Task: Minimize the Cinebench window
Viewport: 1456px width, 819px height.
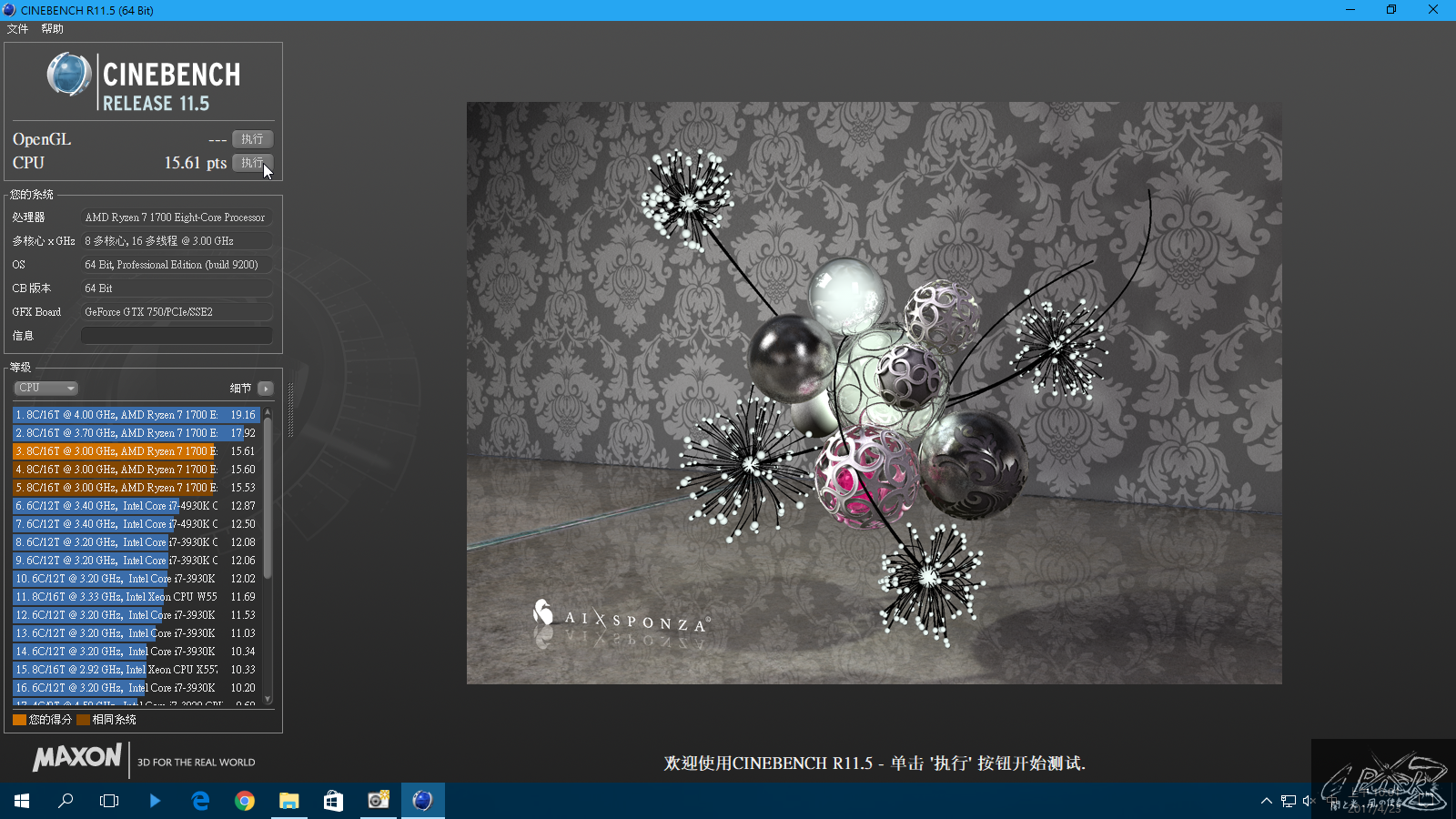Action: click(x=1350, y=10)
